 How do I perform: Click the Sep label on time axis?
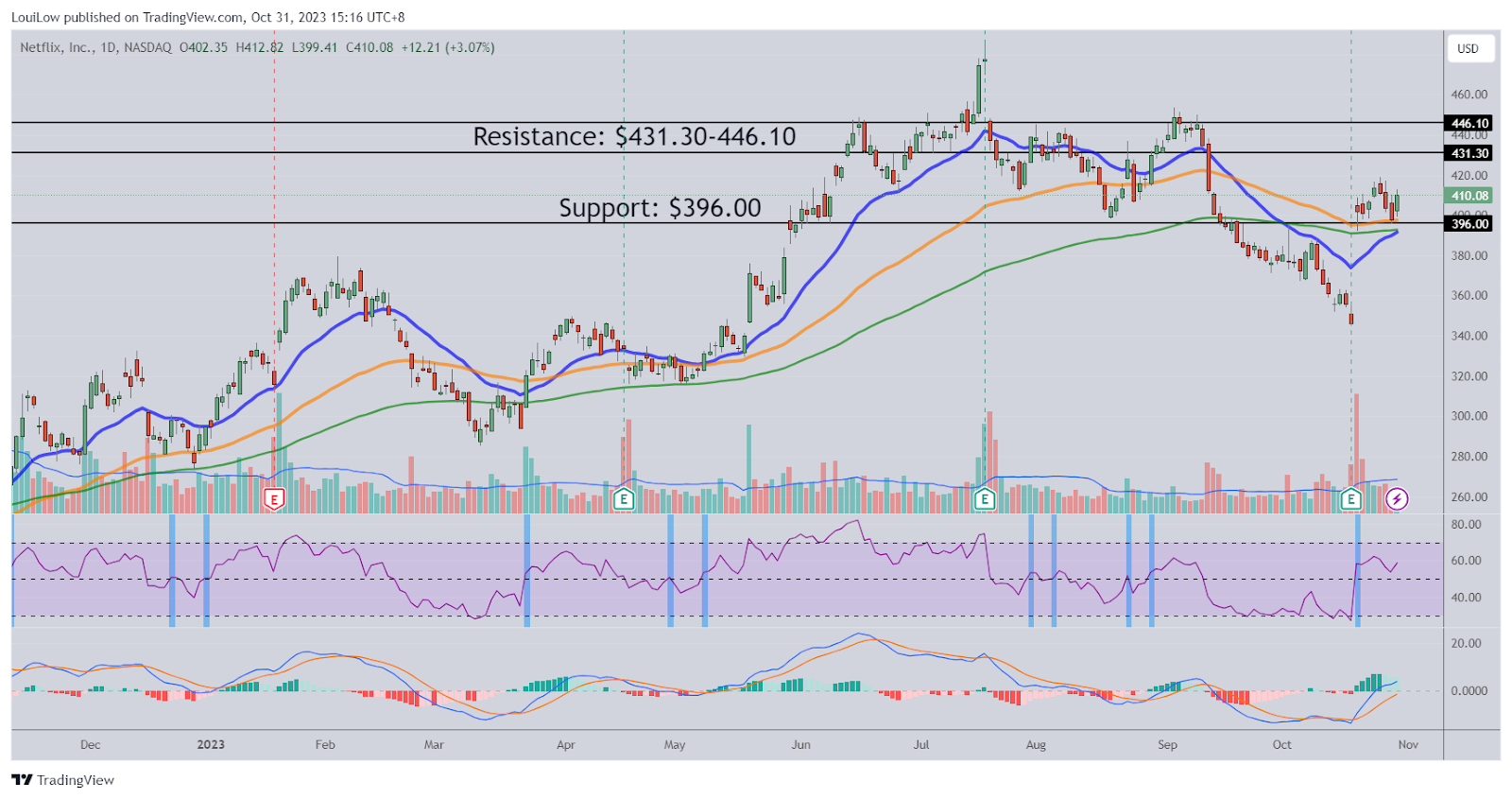coord(1168,745)
